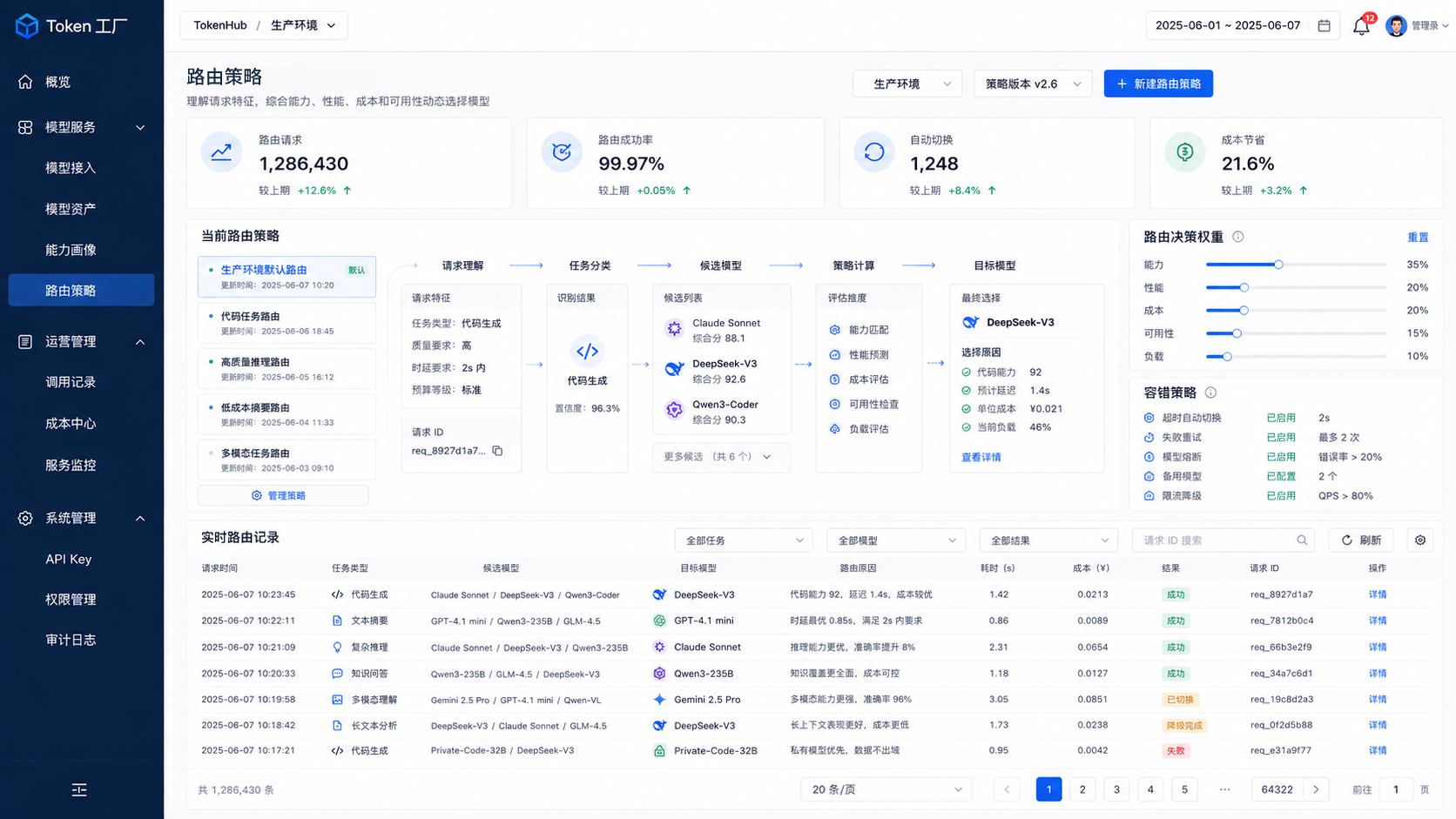
Task: Open 模型接入 in the sidebar
Action: (71, 168)
